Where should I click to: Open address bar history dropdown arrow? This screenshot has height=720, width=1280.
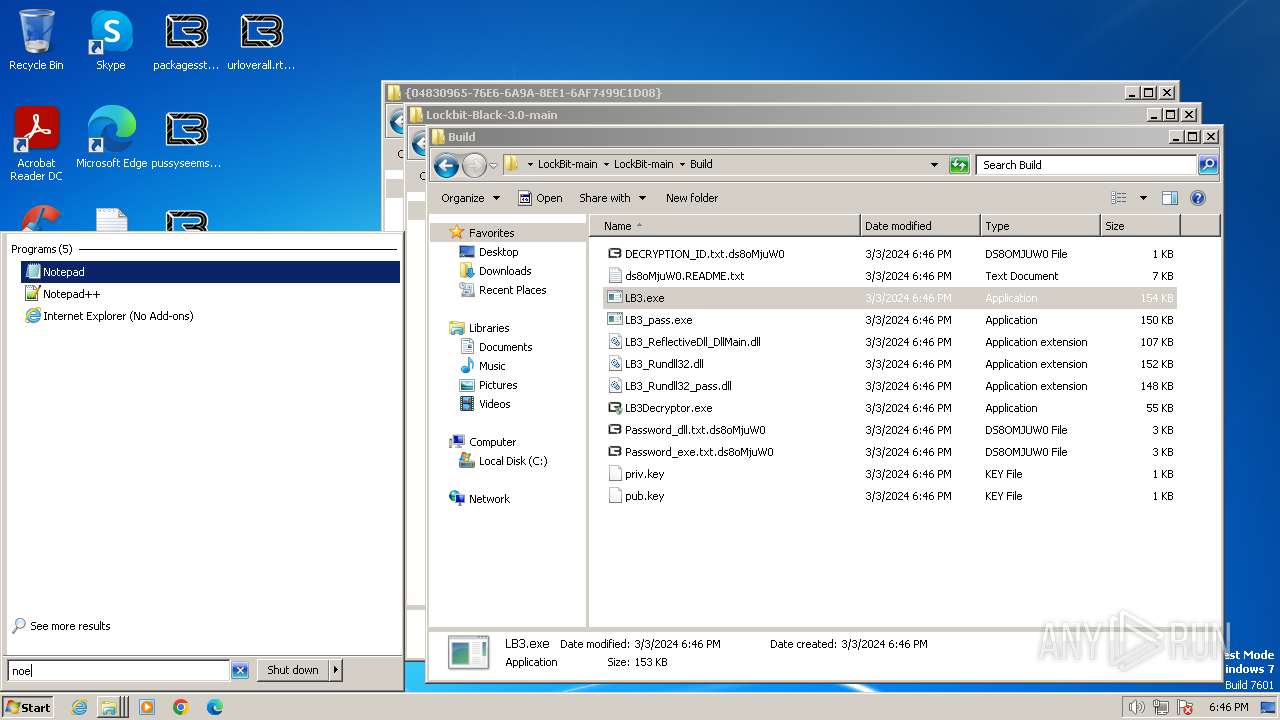pos(935,165)
